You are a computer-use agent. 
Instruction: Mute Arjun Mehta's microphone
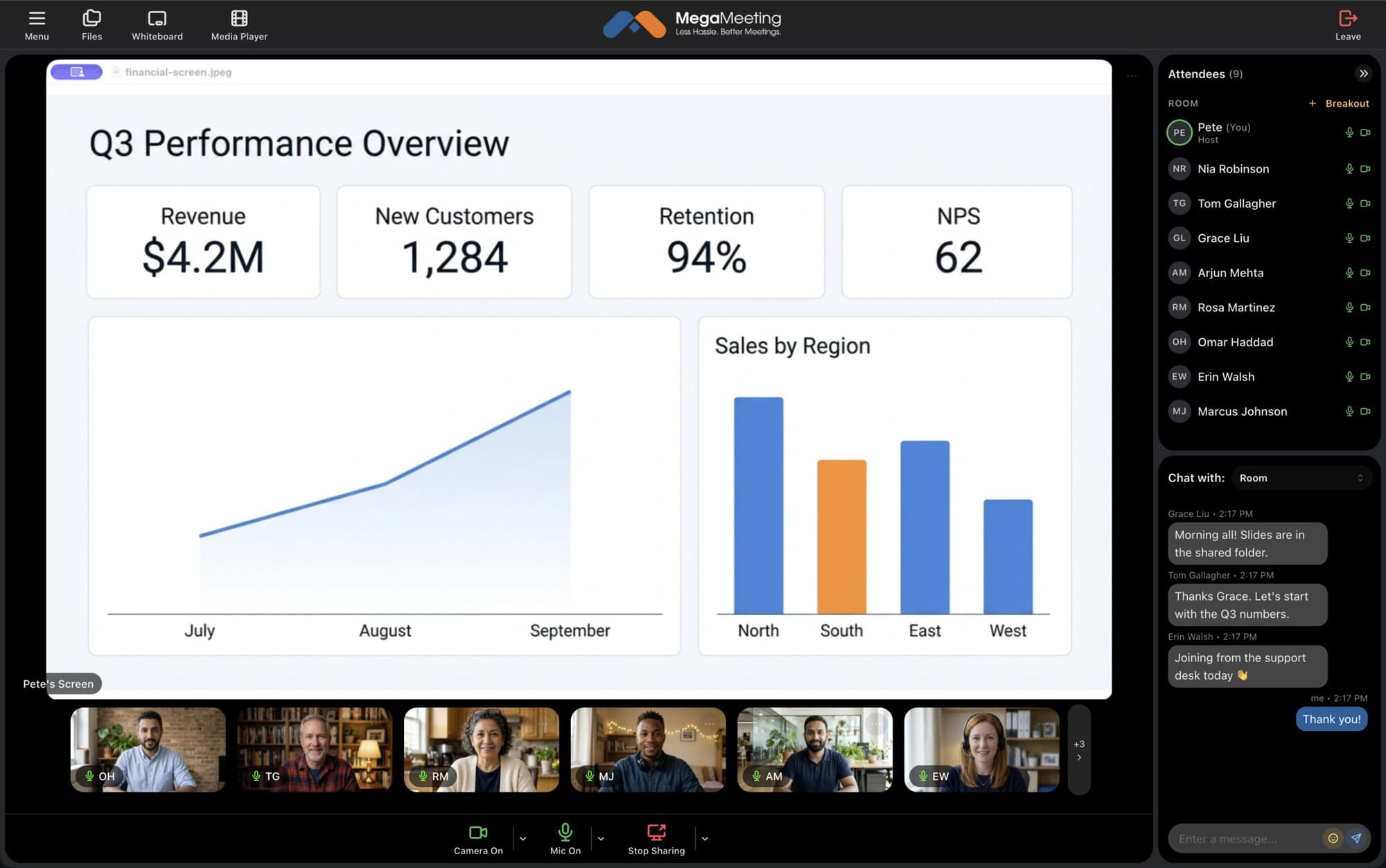coord(1349,272)
